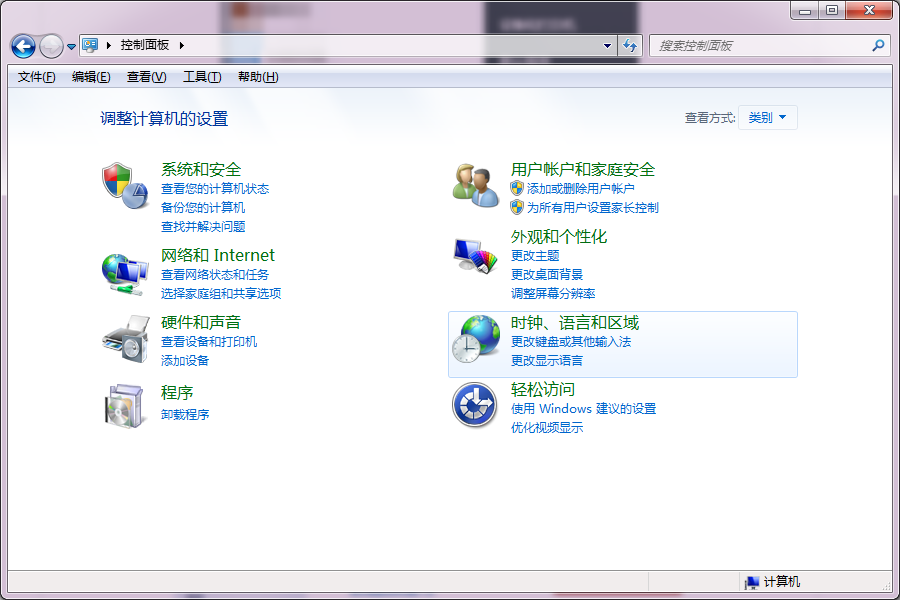Select the 硬件和声音 printer icon
The width and height of the screenshot is (900, 600).
click(x=125, y=339)
